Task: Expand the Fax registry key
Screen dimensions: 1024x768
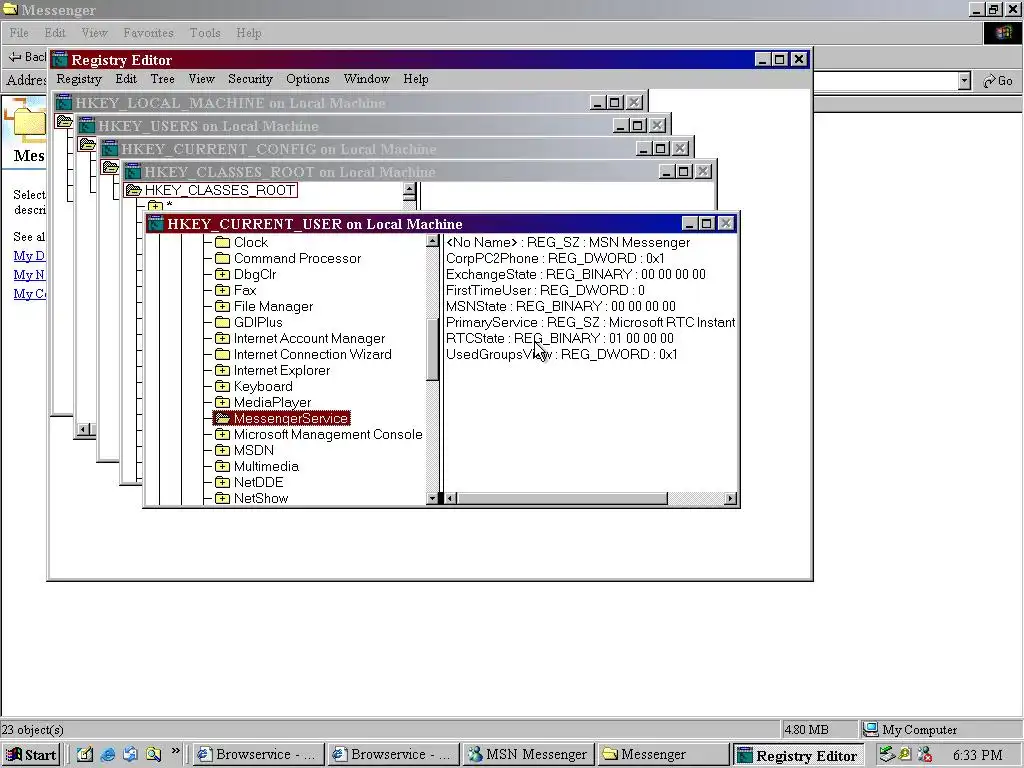Action: pyautogui.click(x=223, y=290)
